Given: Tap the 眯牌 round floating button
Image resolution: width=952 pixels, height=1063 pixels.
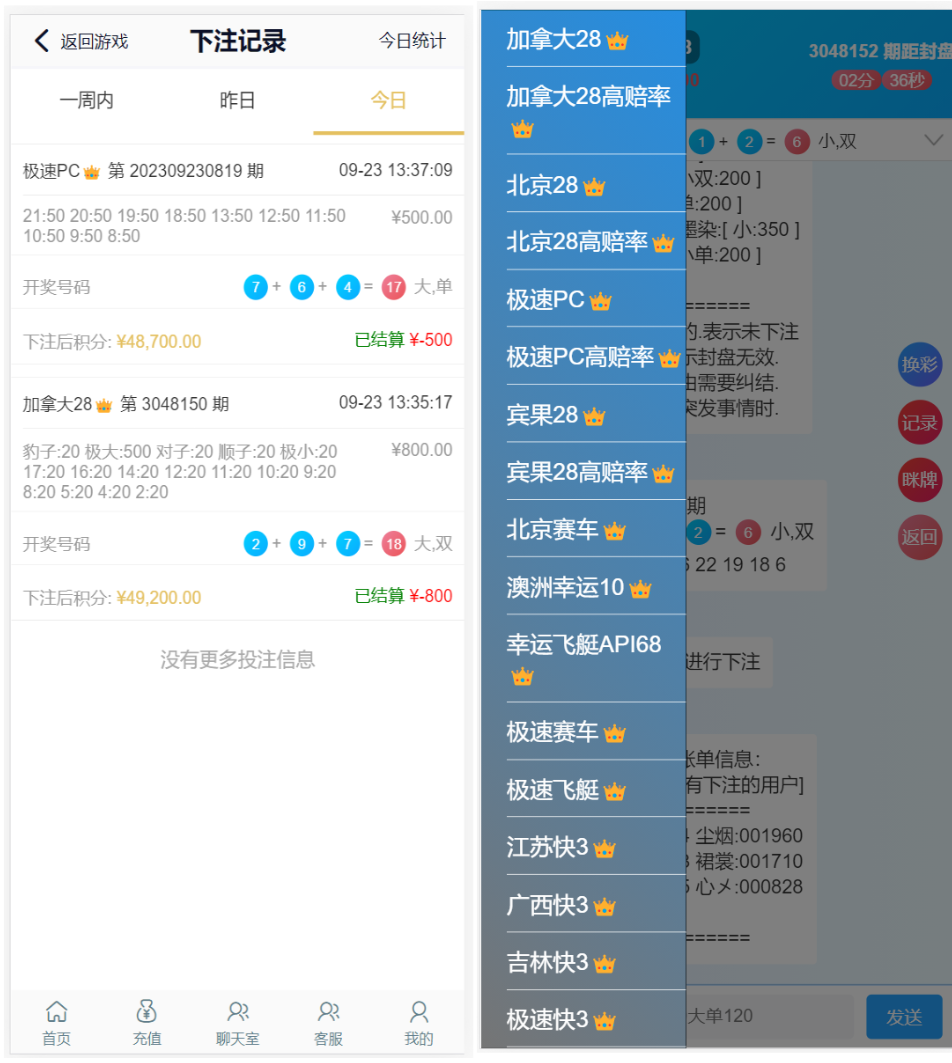Looking at the screenshot, I should tap(919, 480).
